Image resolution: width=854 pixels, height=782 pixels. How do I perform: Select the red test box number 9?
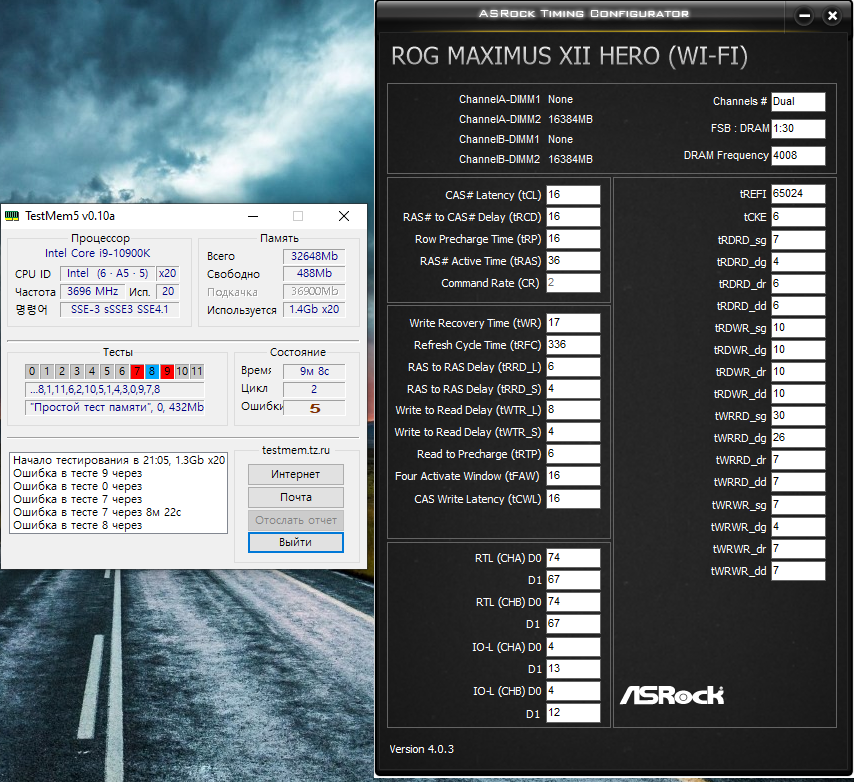167,371
